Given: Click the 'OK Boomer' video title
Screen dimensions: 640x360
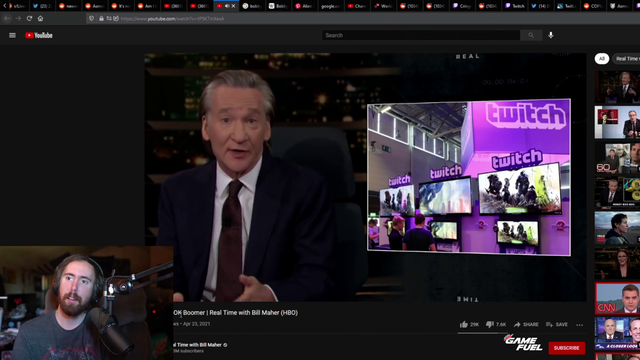Looking at the screenshot, I should 236,313.
